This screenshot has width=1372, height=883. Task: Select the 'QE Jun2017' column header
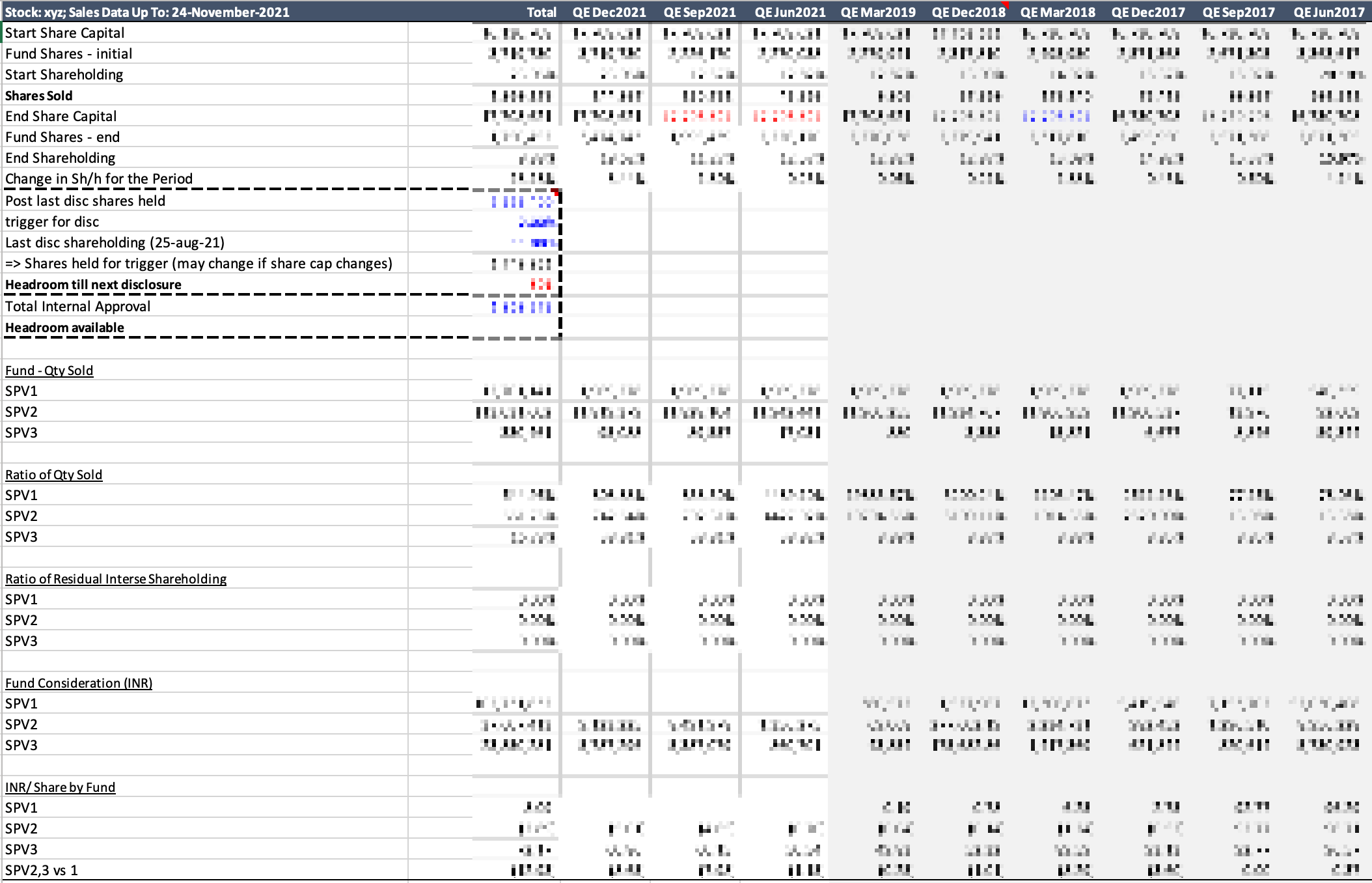click(x=1328, y=12)
